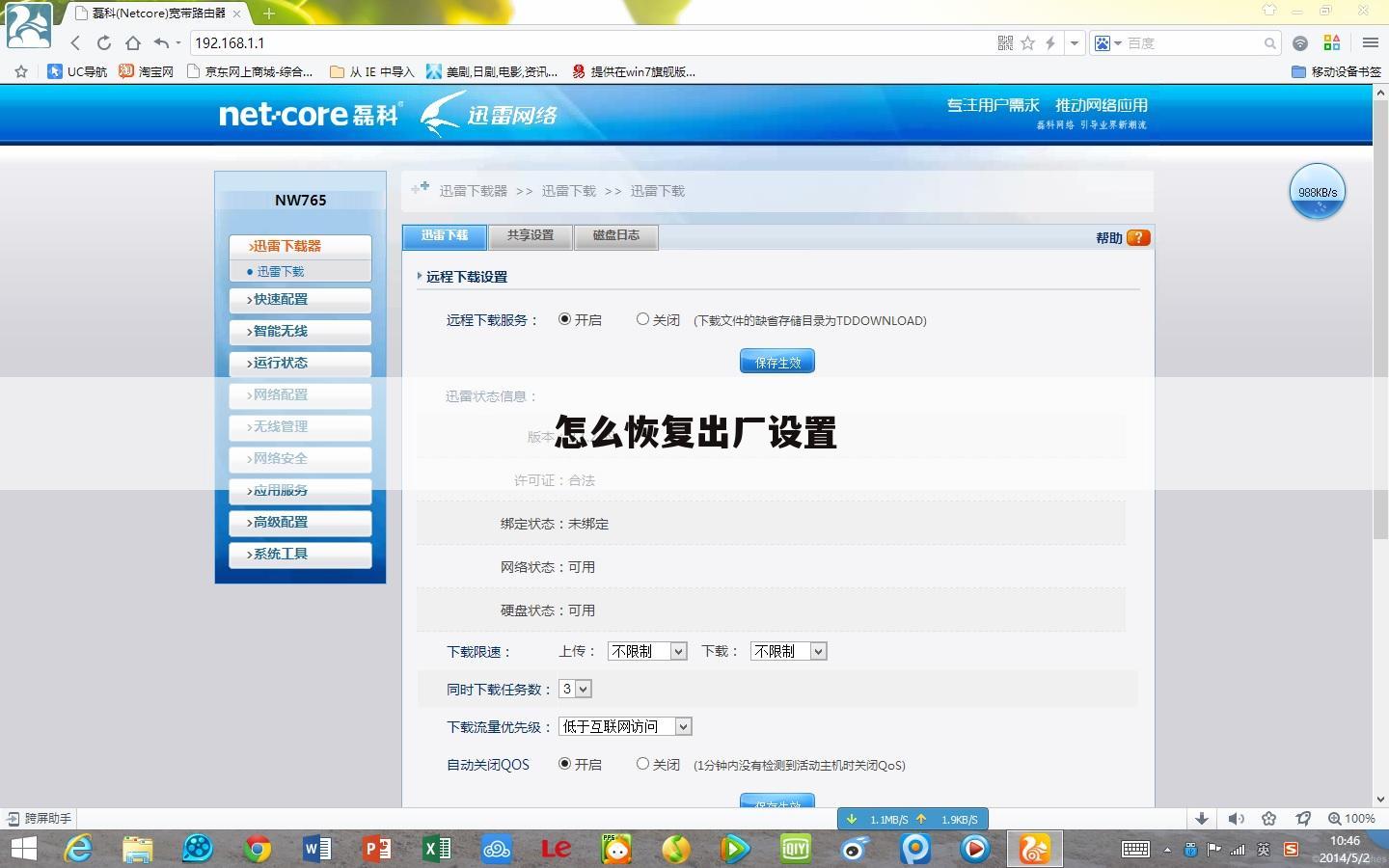Open downloads arrow in the status bar
Viewport: 1389px width, 868px height.
pyautogui.click(x=1202, y=818)
